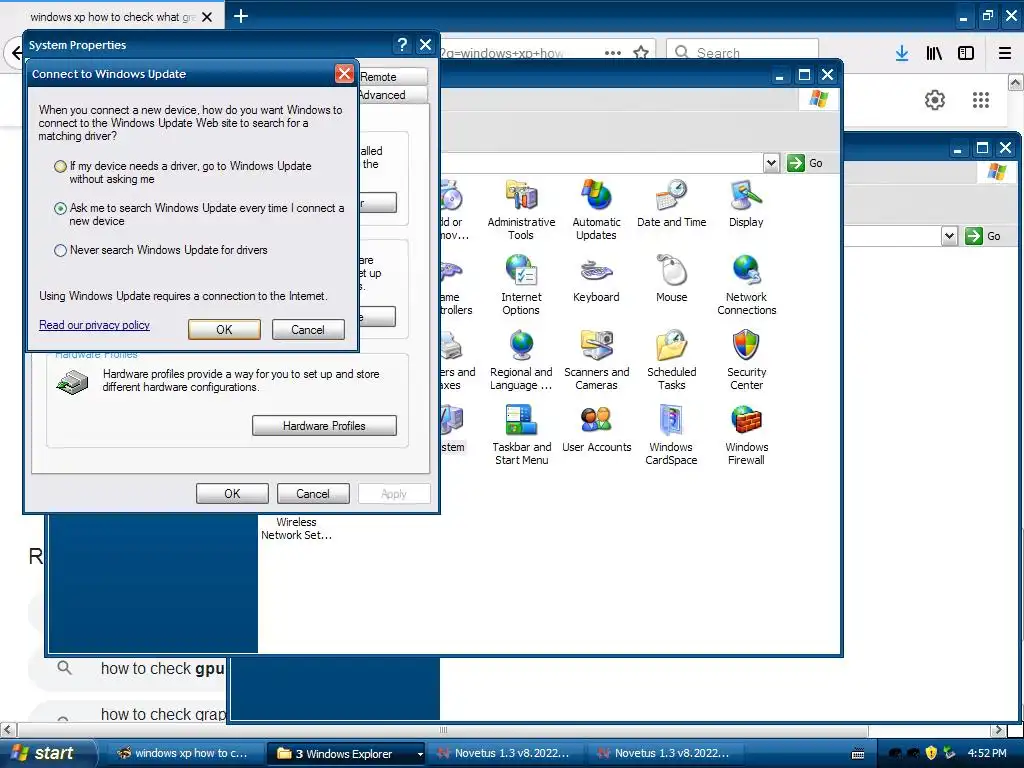The width and height of the screenshot is (1024, 768).
Task: Open Windows Firewall
Action: pos(746,435)
